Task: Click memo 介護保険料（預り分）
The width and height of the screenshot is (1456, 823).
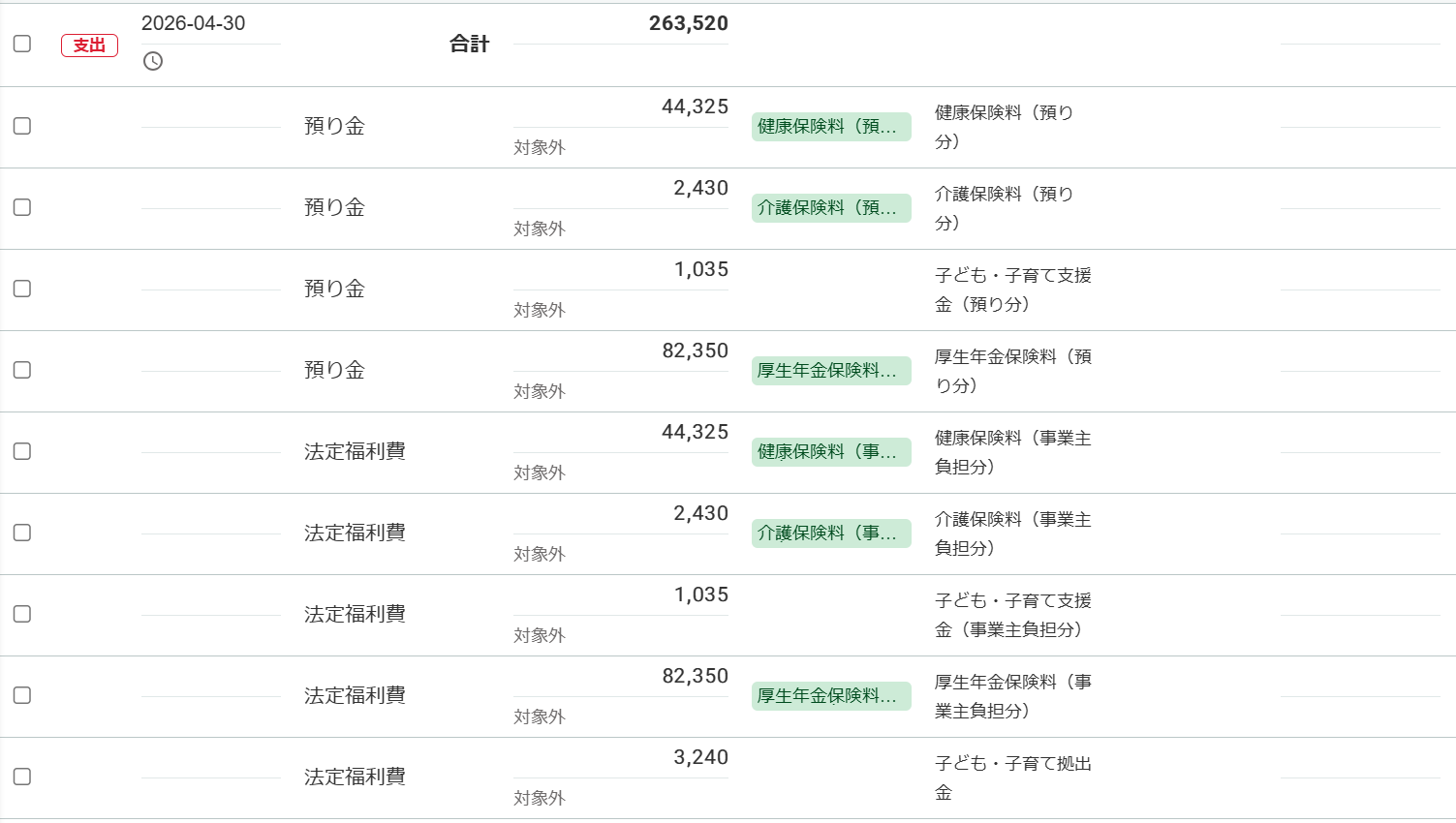Action: [x=1005, y=208]
